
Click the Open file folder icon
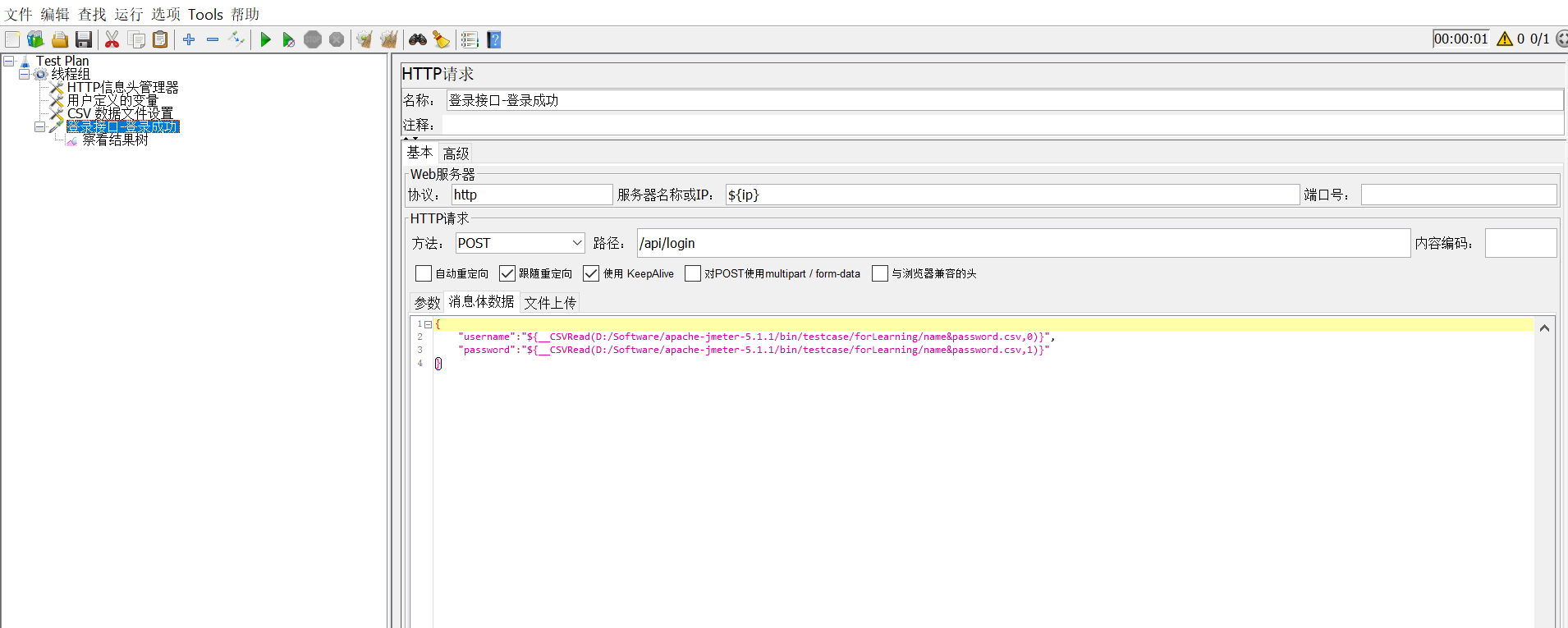pos(60,39)
